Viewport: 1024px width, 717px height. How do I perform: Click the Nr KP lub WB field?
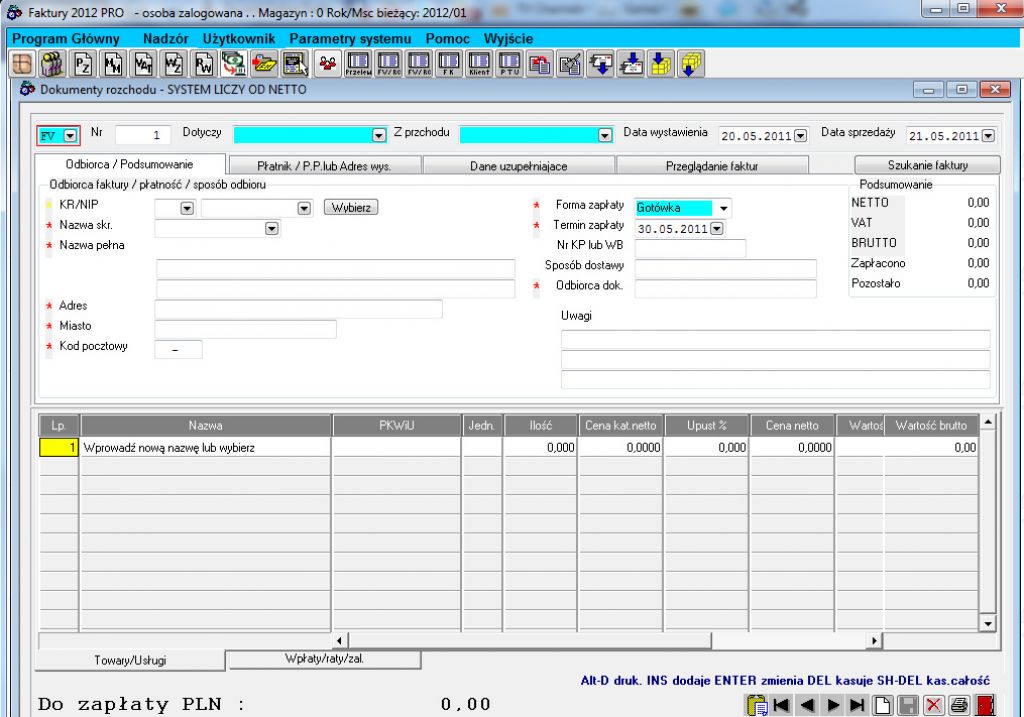[690, 248]
